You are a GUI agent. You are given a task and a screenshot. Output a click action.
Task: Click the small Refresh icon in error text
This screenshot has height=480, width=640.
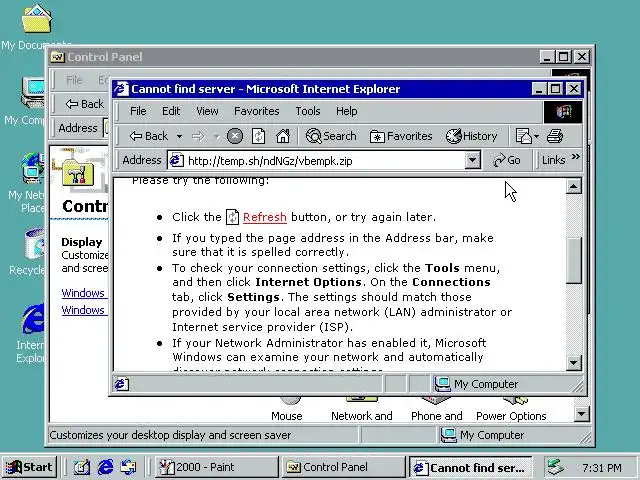tap(232, 217)
